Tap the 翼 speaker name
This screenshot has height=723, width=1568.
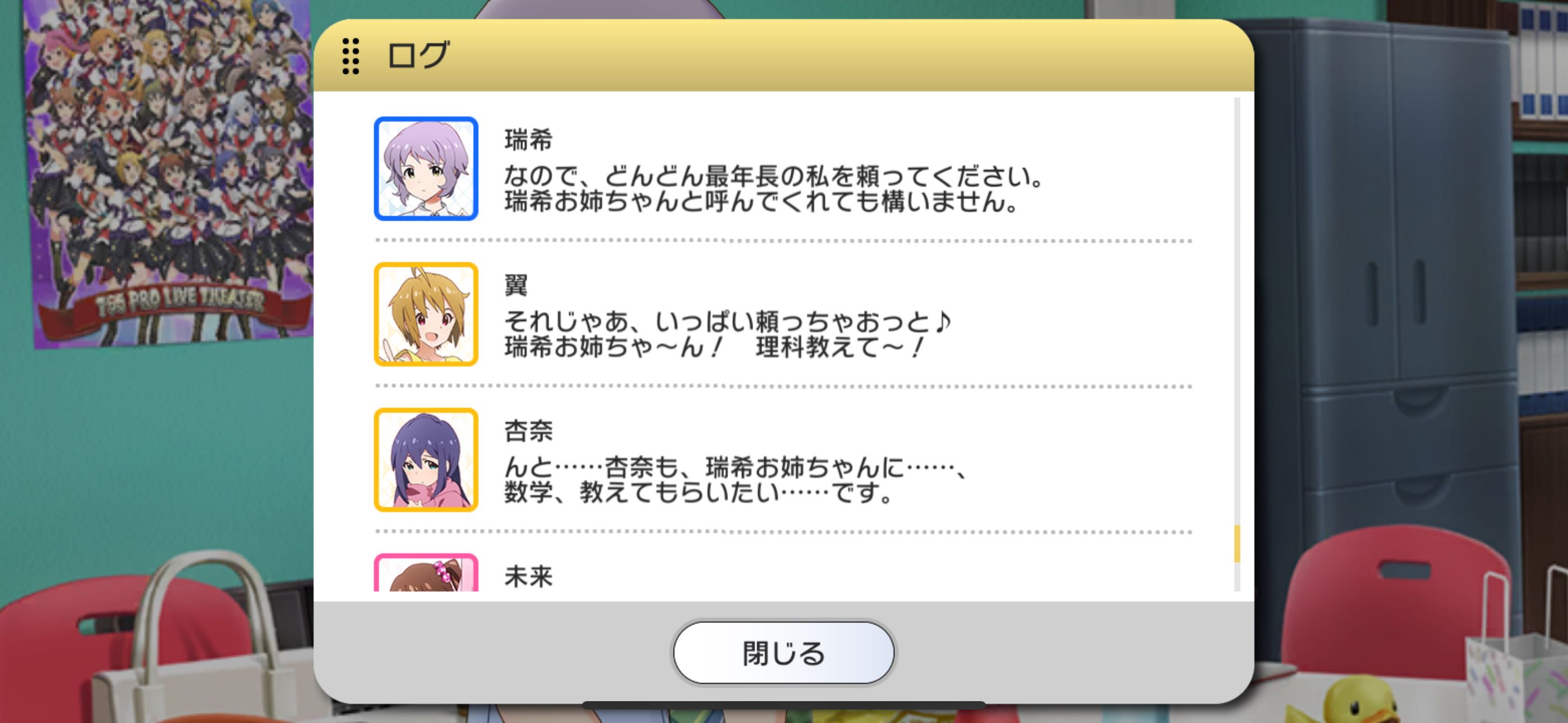click(x=516, y=285)
